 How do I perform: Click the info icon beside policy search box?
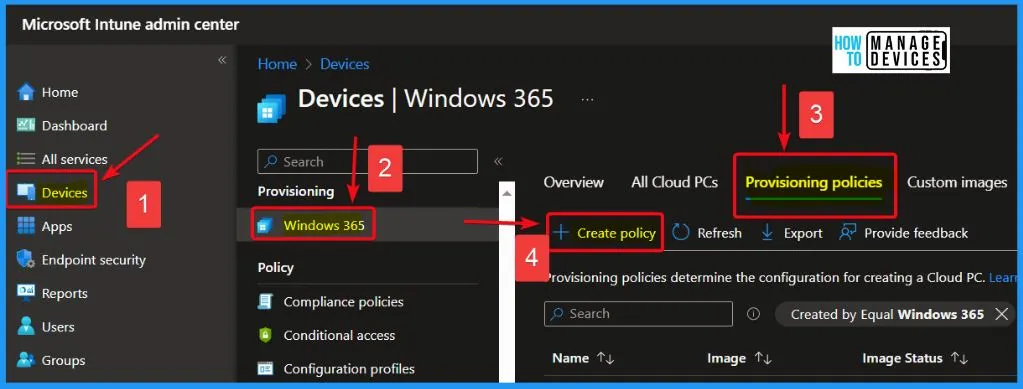(753, 314)
